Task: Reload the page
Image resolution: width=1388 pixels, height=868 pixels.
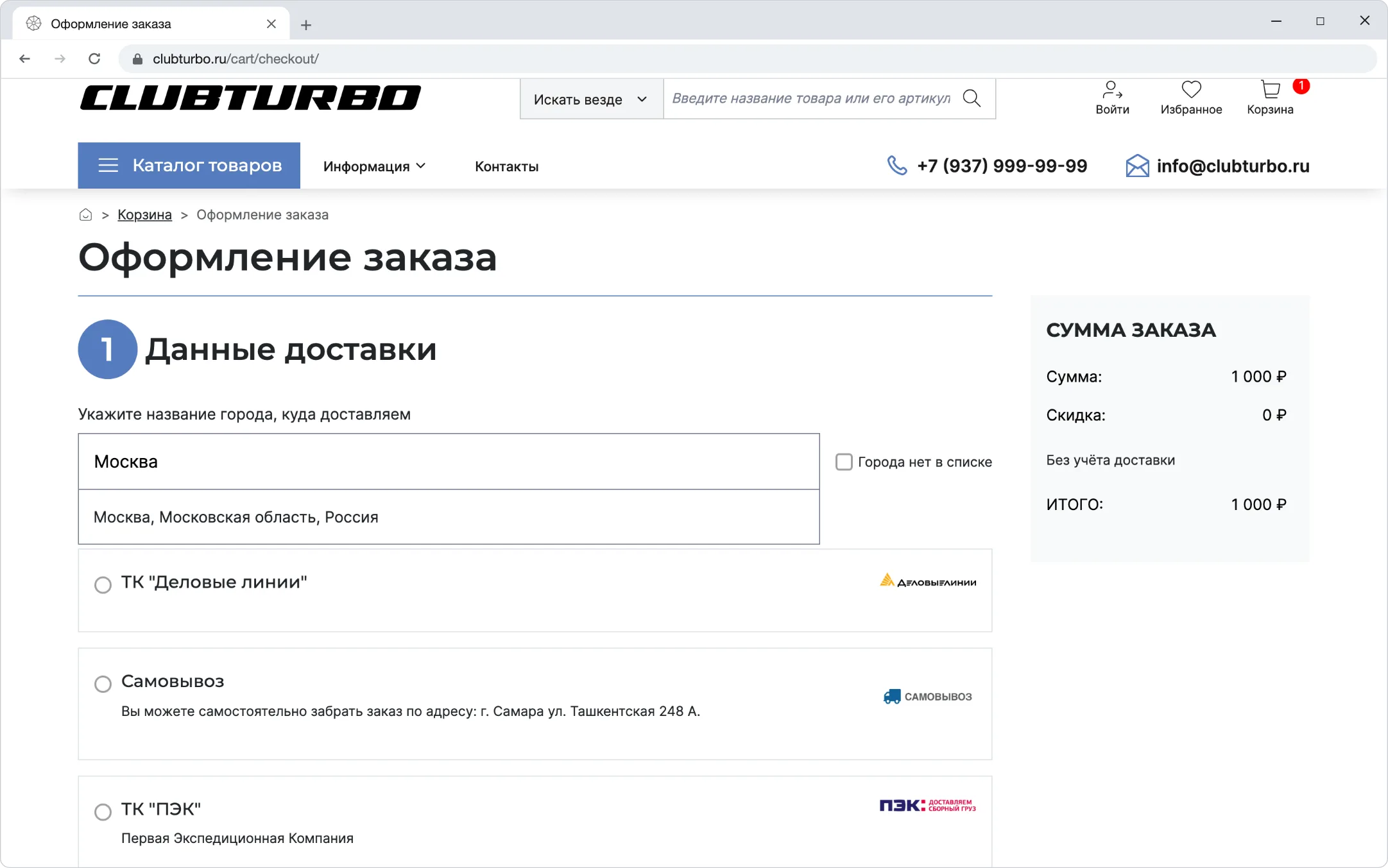Action: click(x=94, y=59)
